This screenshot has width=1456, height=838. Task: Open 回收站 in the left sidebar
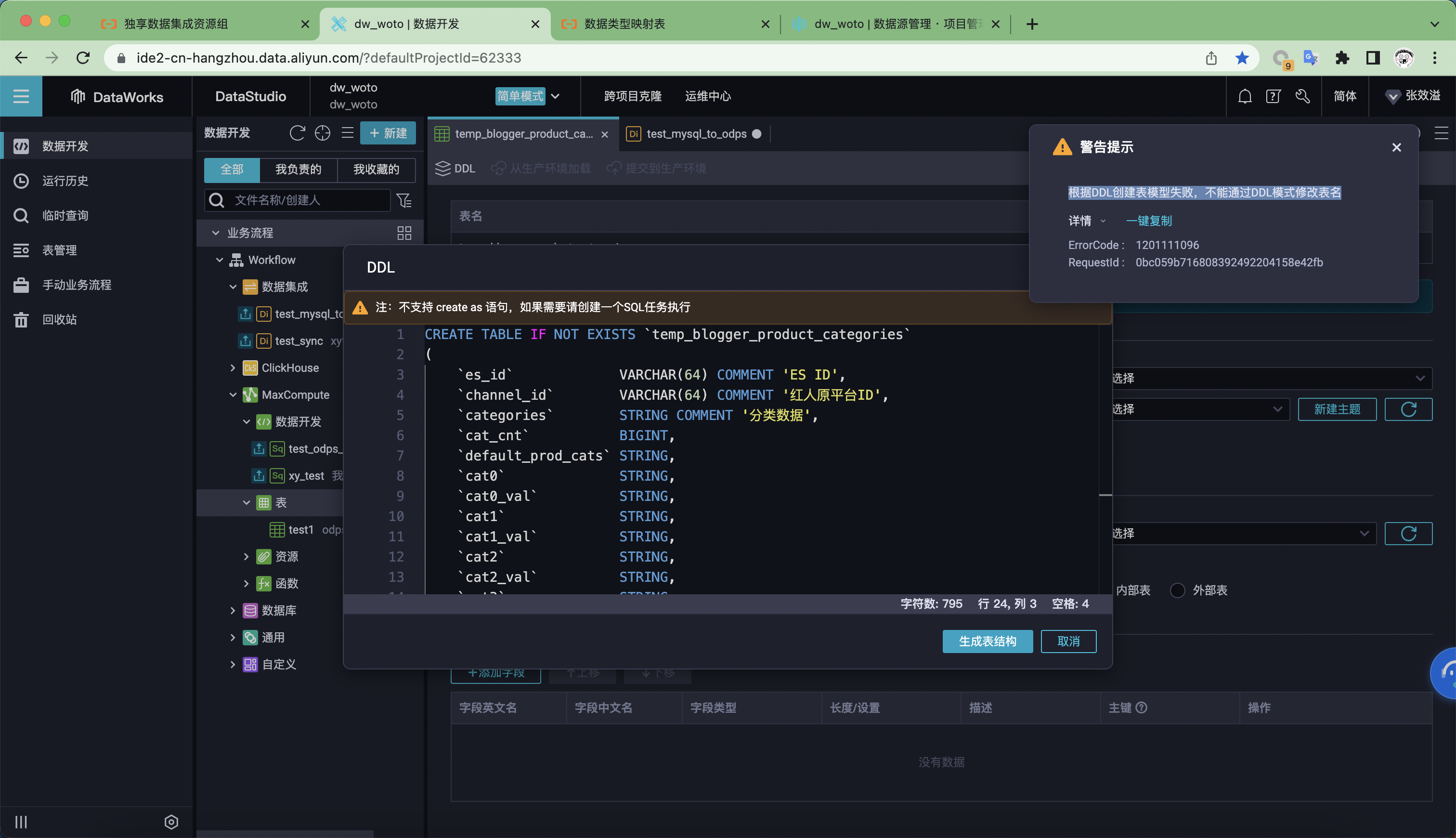pos(59,319)
